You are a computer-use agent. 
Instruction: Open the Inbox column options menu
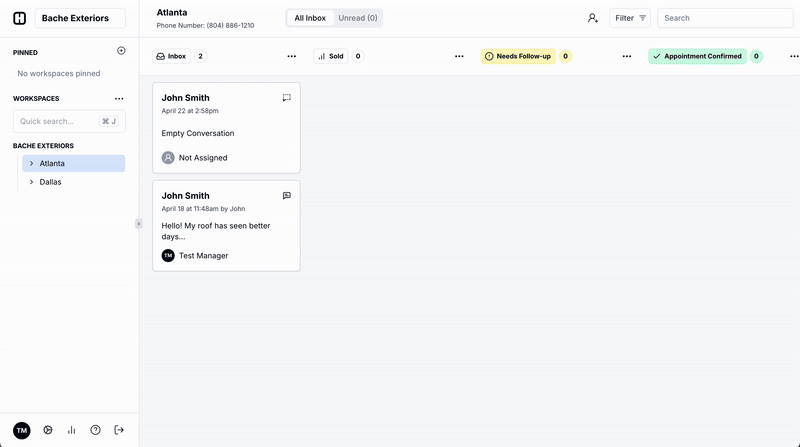click(x=291, y=56)
